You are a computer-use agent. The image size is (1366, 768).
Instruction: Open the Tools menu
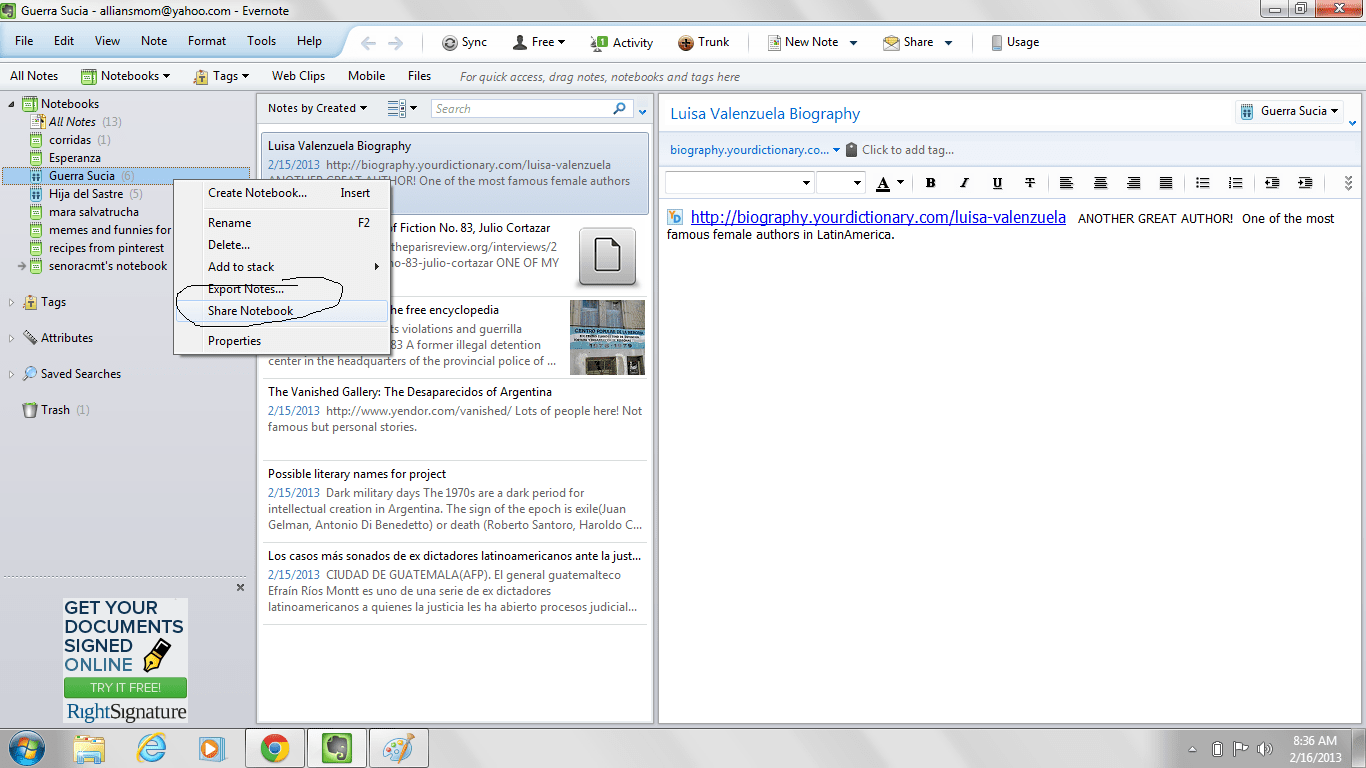click(262, 41)
